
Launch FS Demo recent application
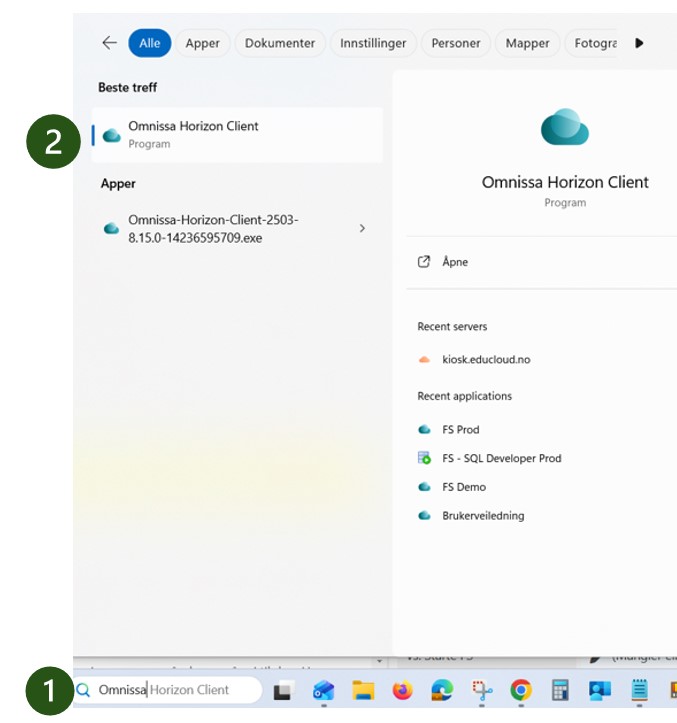[x=464, y=487]
